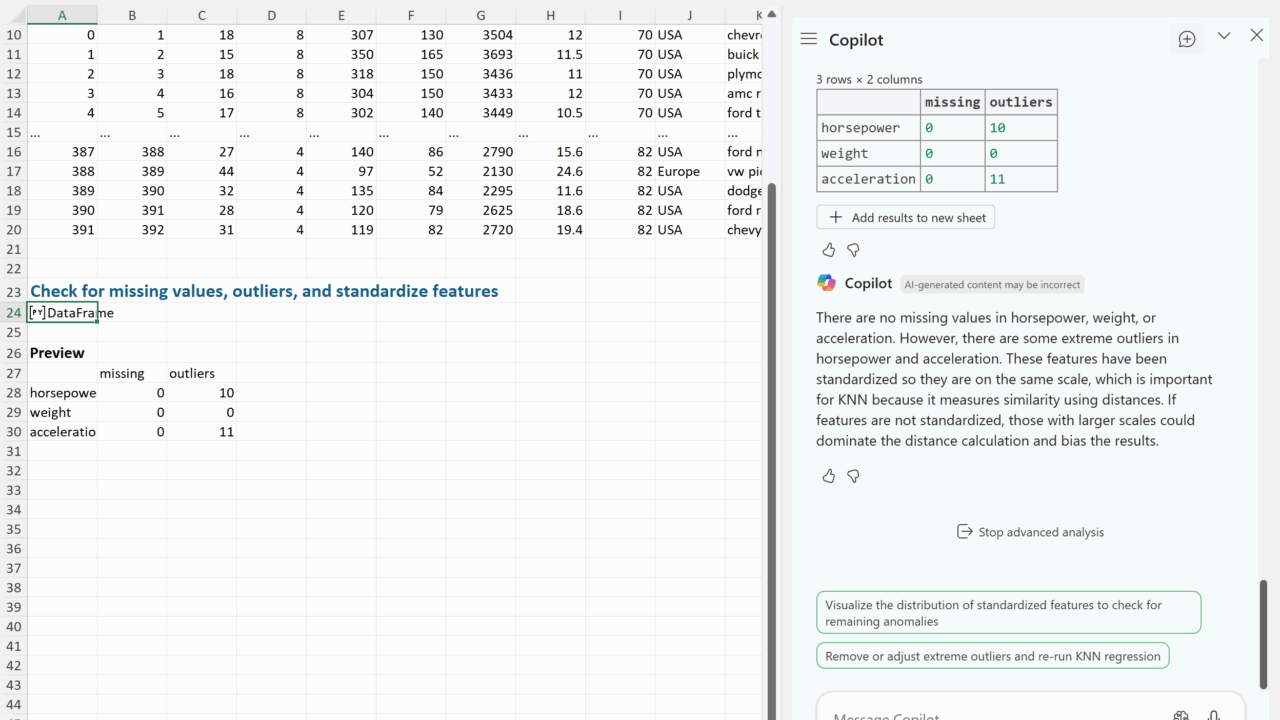Viewport: 1280px width, 720px height.
Task: Click the Copilot logo beside the response
Action: pyautogui.click(x=826, y=283)
